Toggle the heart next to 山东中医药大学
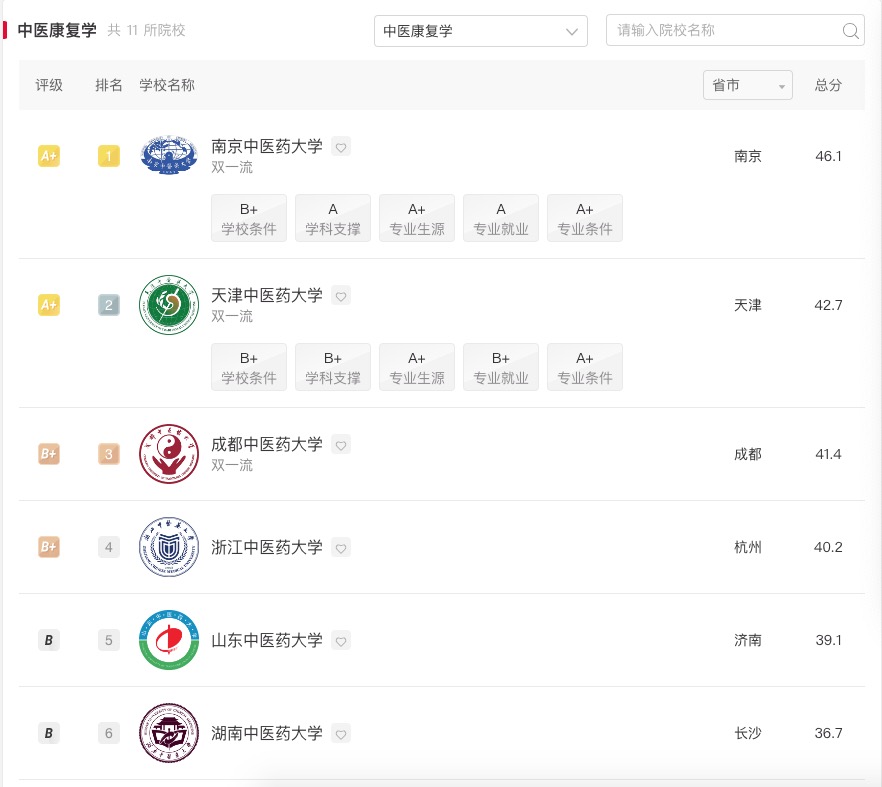 (x=341, y=641)
